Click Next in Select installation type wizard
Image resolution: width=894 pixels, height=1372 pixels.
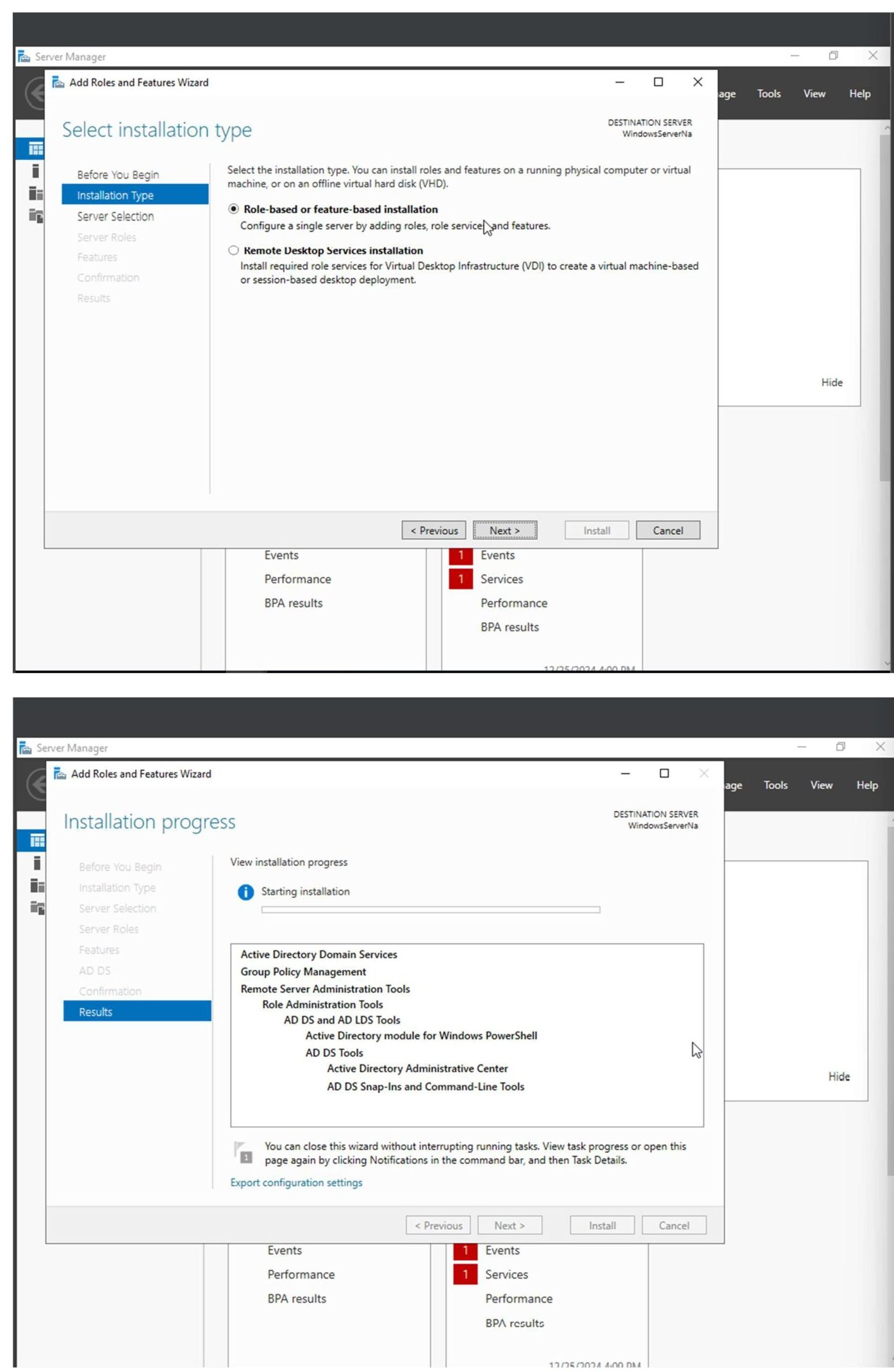[x=505, y=530]
